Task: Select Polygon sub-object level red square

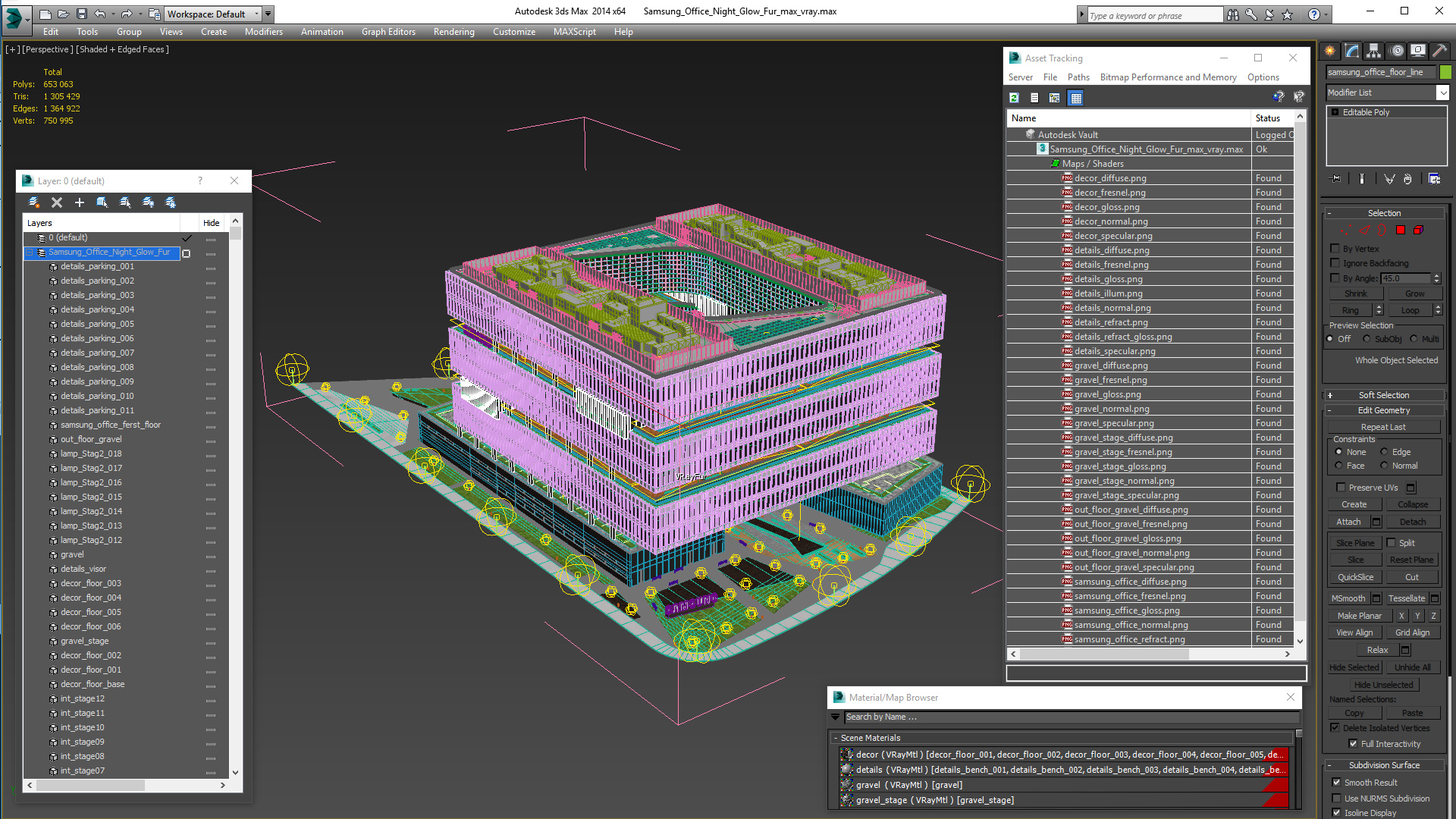Action: point(1401,231)
